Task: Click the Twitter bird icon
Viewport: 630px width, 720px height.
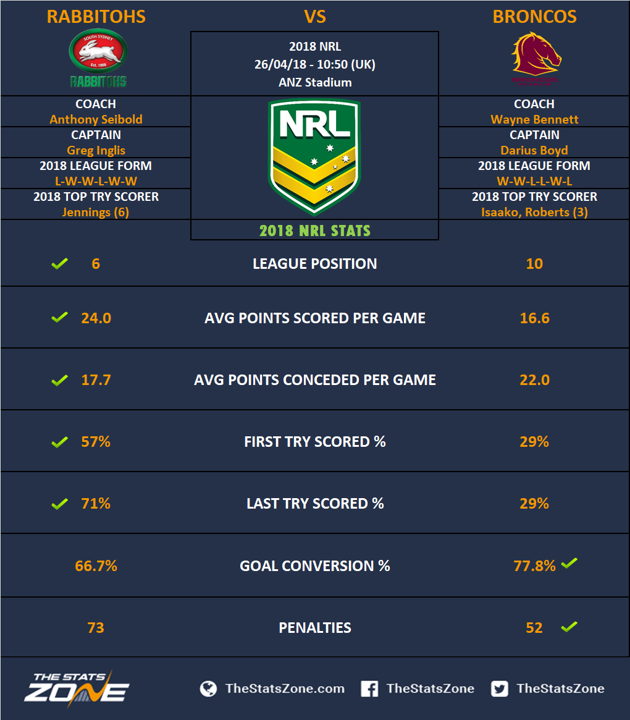Action: tap(500, 689)
